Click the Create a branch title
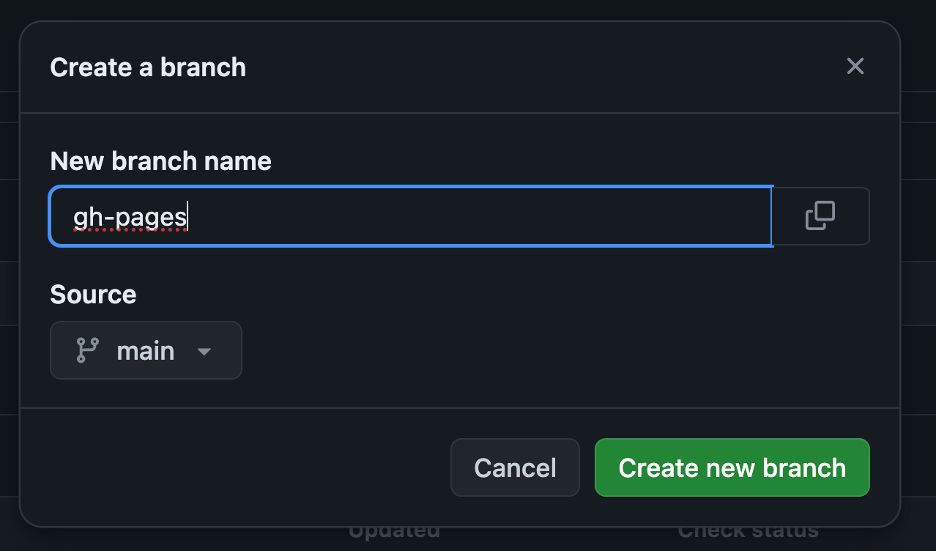This screenshot has height=552, width=936. [148, 68]
